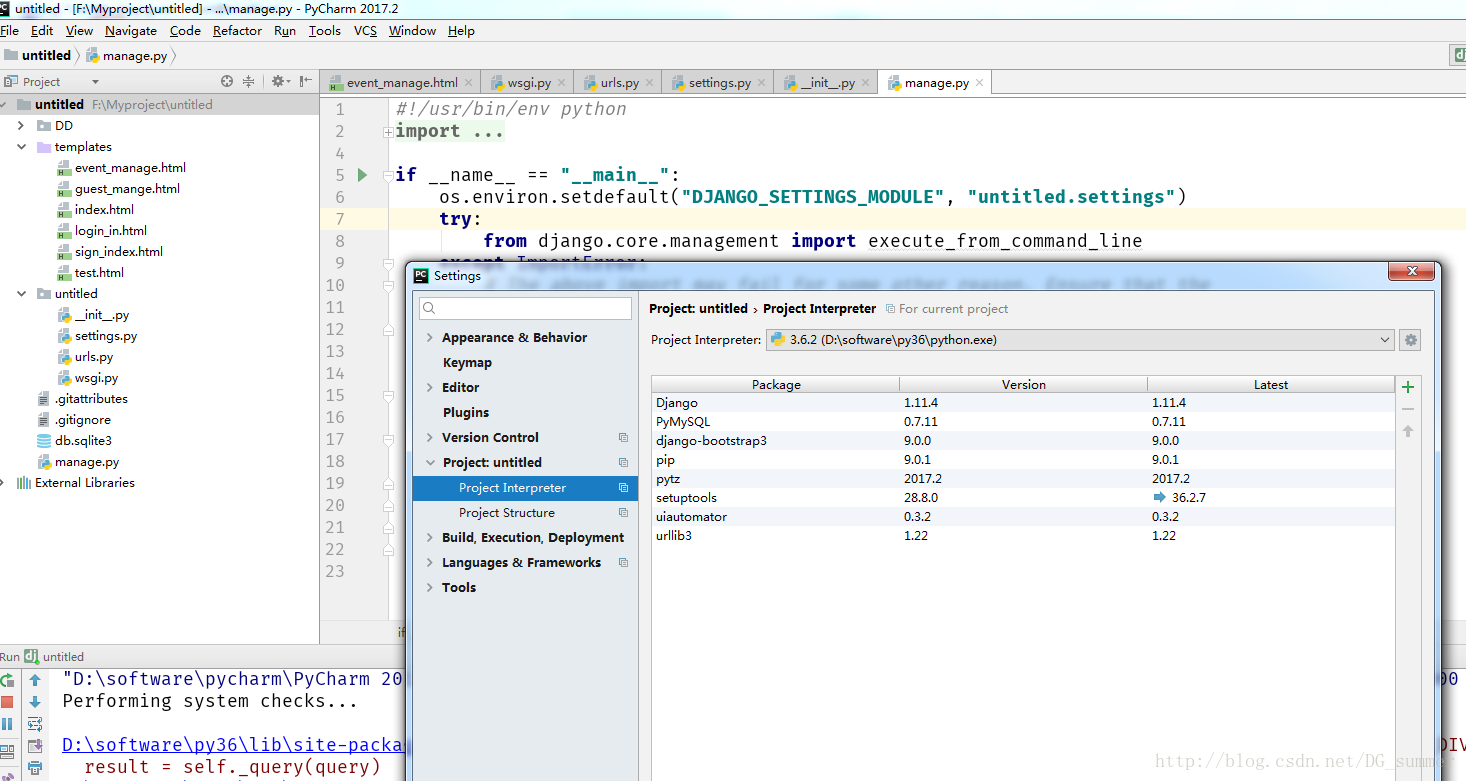Image resolution: width=1466 pixels, height=781 pixels.
Task: Open the Project view selector dropdown
Action: click(95, 82)
